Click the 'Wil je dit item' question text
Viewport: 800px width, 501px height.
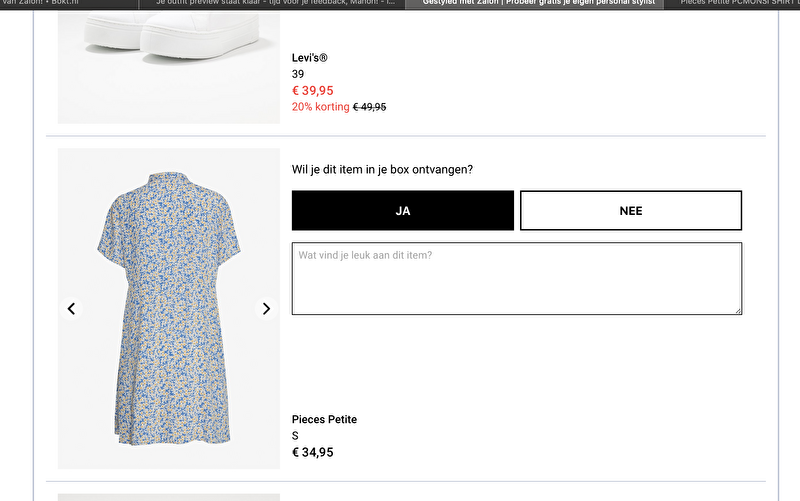click(382, 169)
